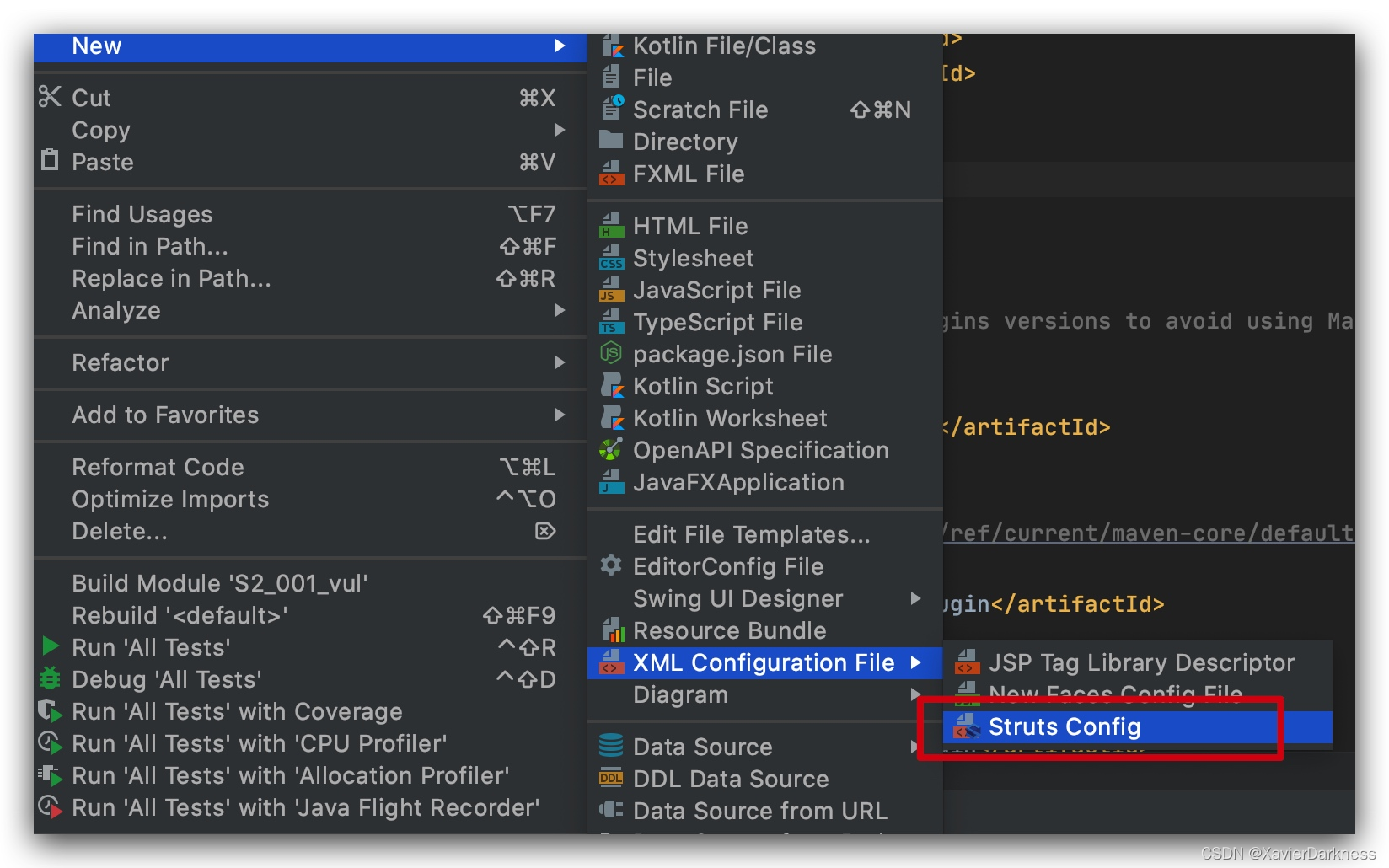Viewport: 1389px width, 868px height.
Task: Click the JavaFXApplication icon
Action: pos(611,482)
